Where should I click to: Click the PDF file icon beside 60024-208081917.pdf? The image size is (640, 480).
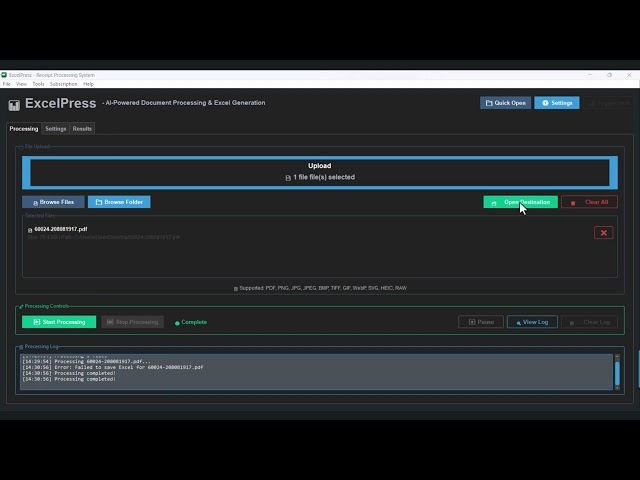pyautogui.click(x=30, y=230)
